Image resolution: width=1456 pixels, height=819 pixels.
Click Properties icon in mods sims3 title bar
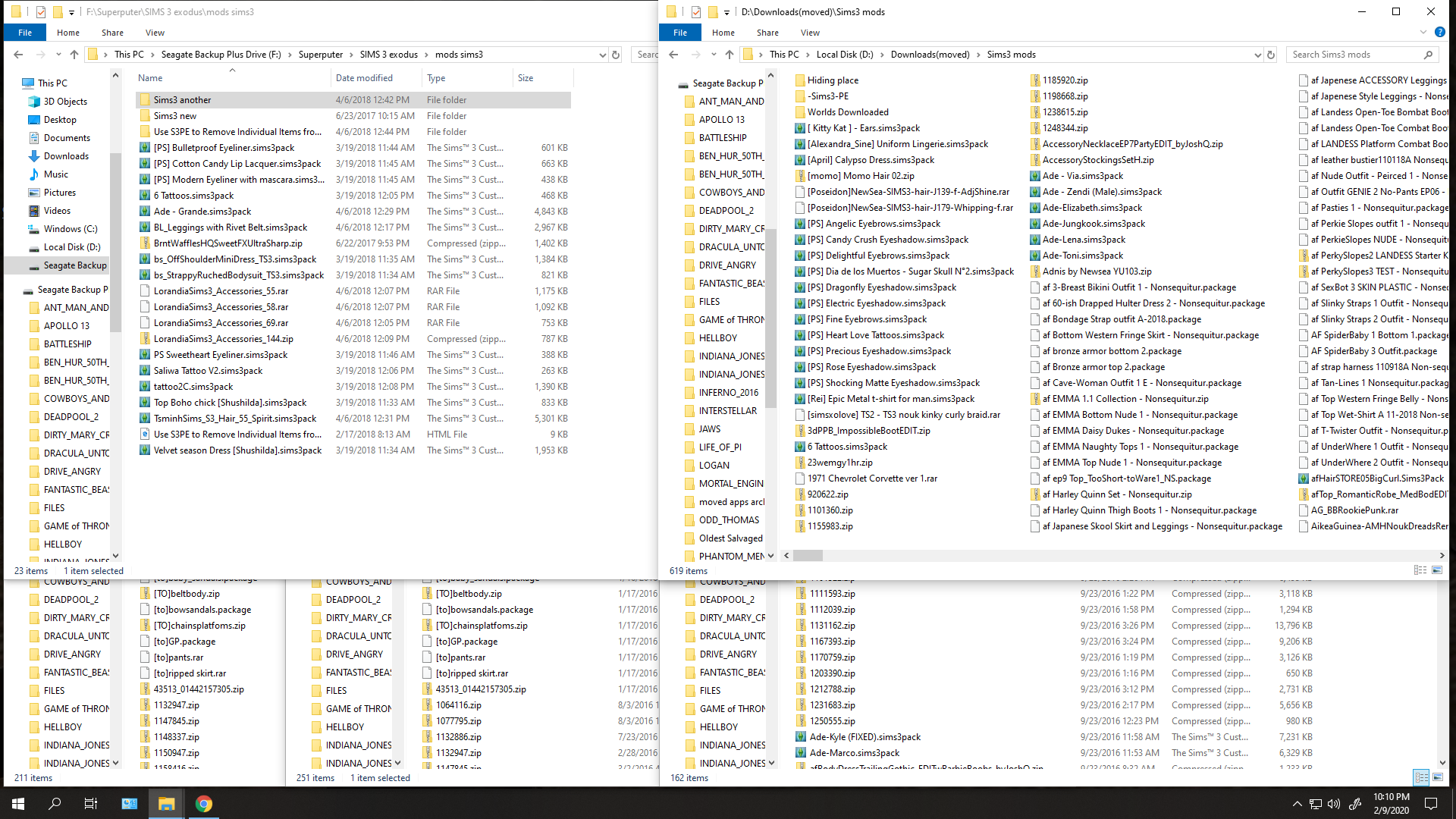(x=40, y=11)
